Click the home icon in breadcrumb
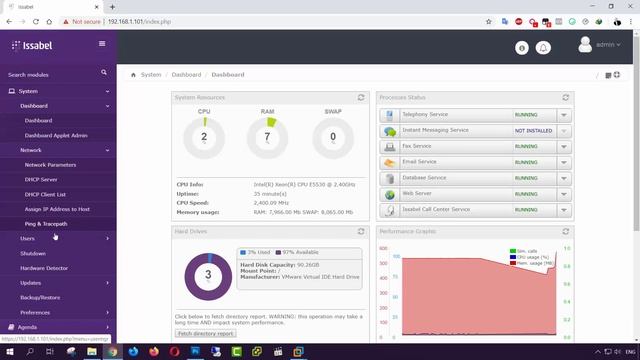 pos(133,75)
